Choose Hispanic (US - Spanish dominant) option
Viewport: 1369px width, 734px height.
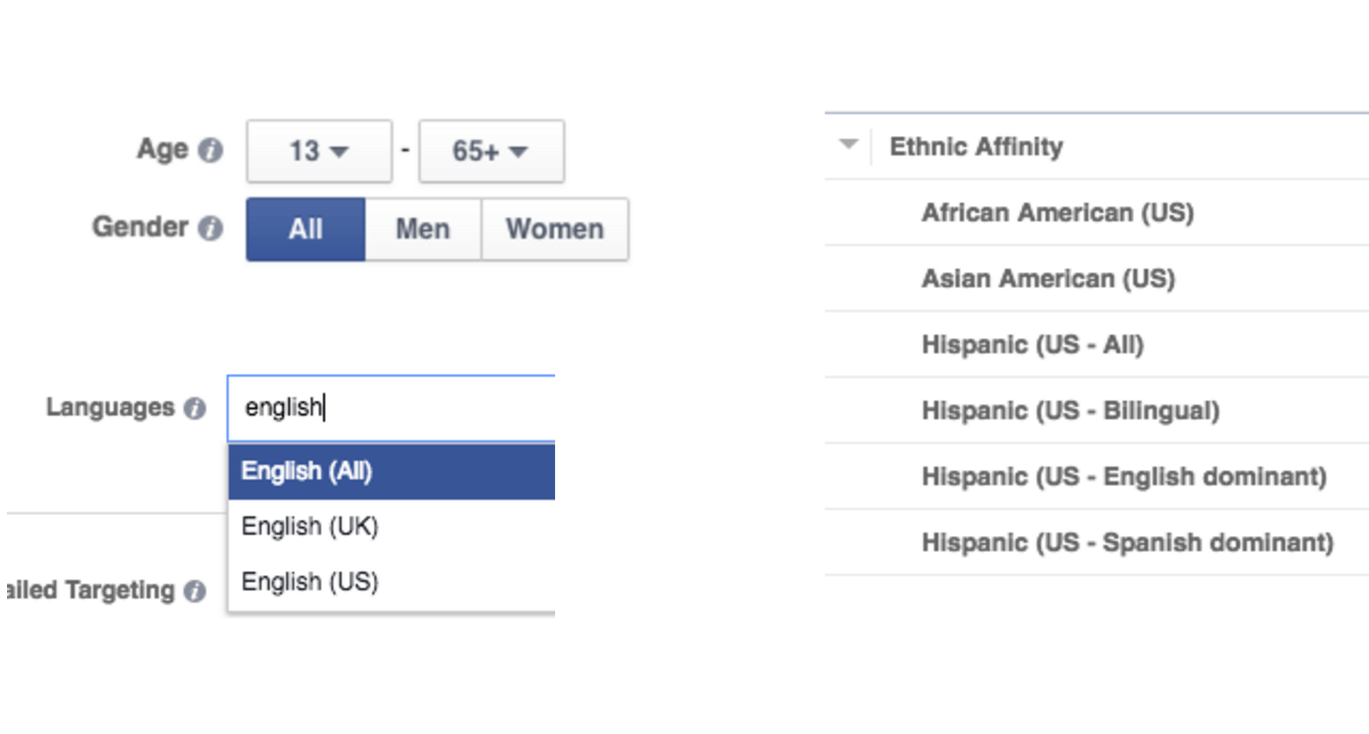1127,543
